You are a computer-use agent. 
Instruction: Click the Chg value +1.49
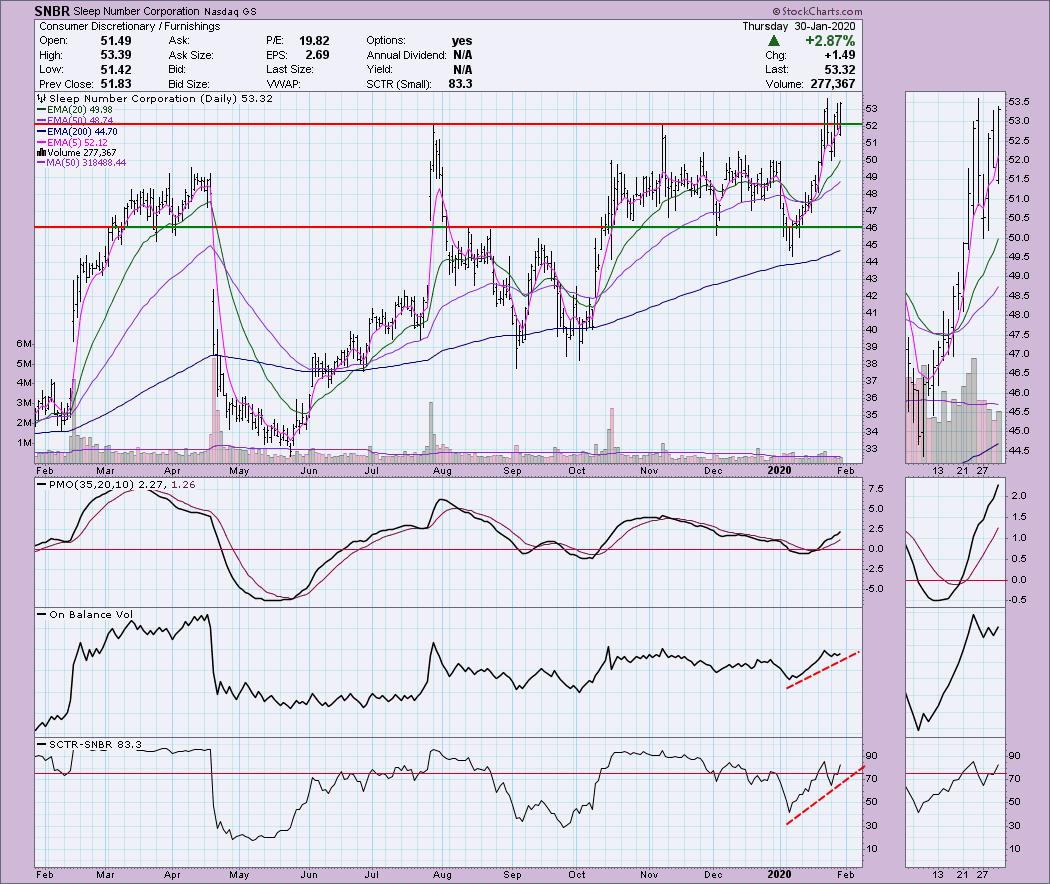point(839,55)
